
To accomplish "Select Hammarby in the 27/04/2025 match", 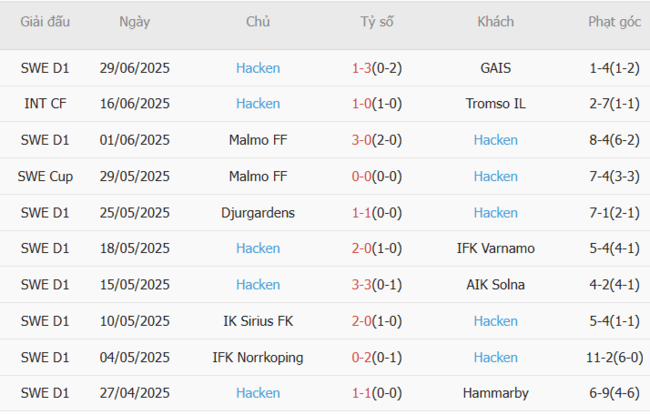I will [495, 393].
